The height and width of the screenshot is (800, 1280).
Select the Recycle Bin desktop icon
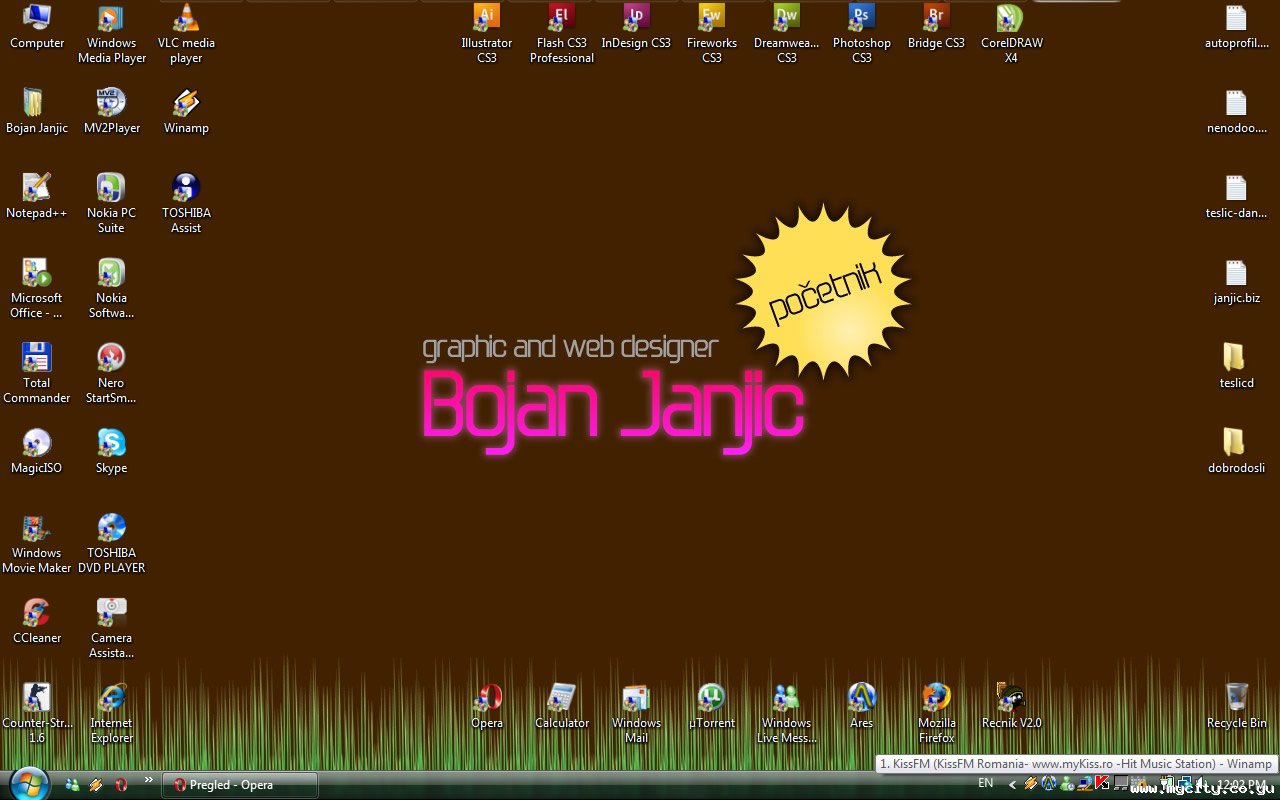point(1236,706)
